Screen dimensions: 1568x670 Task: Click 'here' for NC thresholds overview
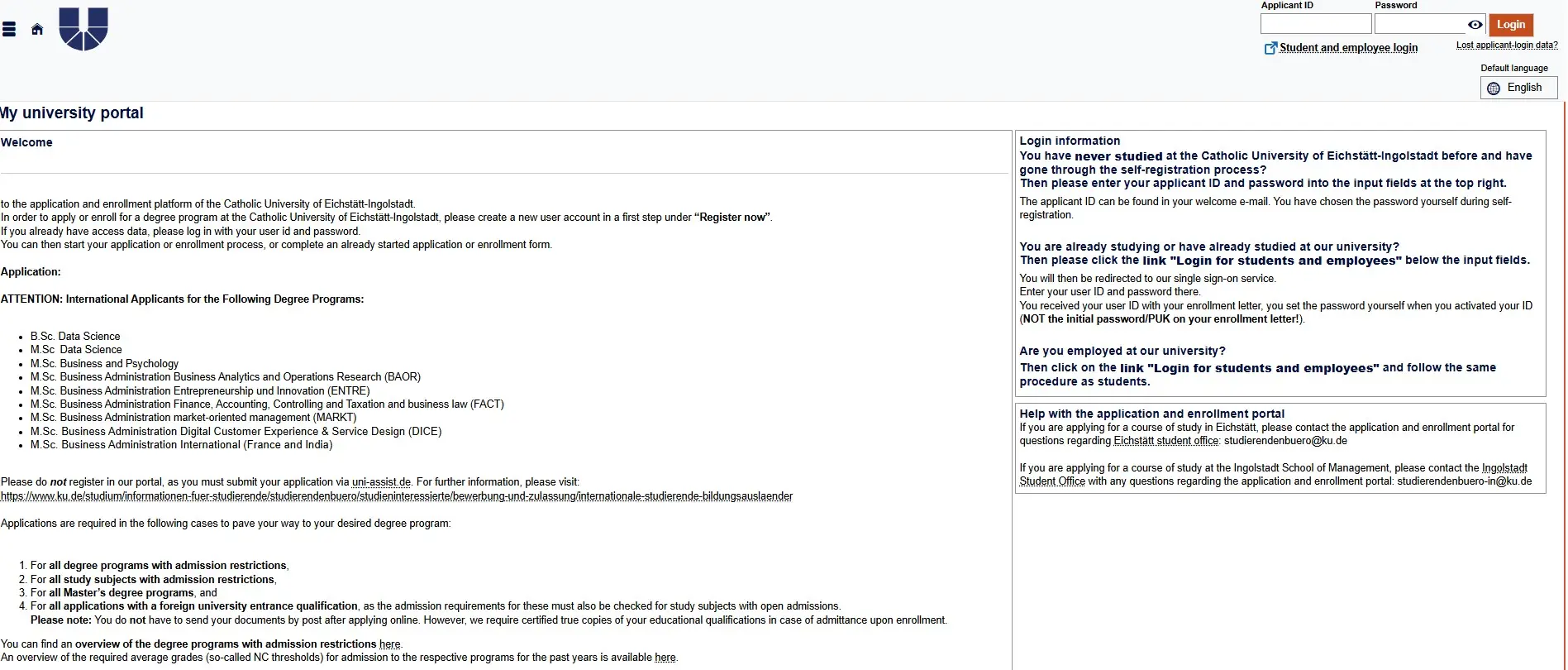point(665,658)
